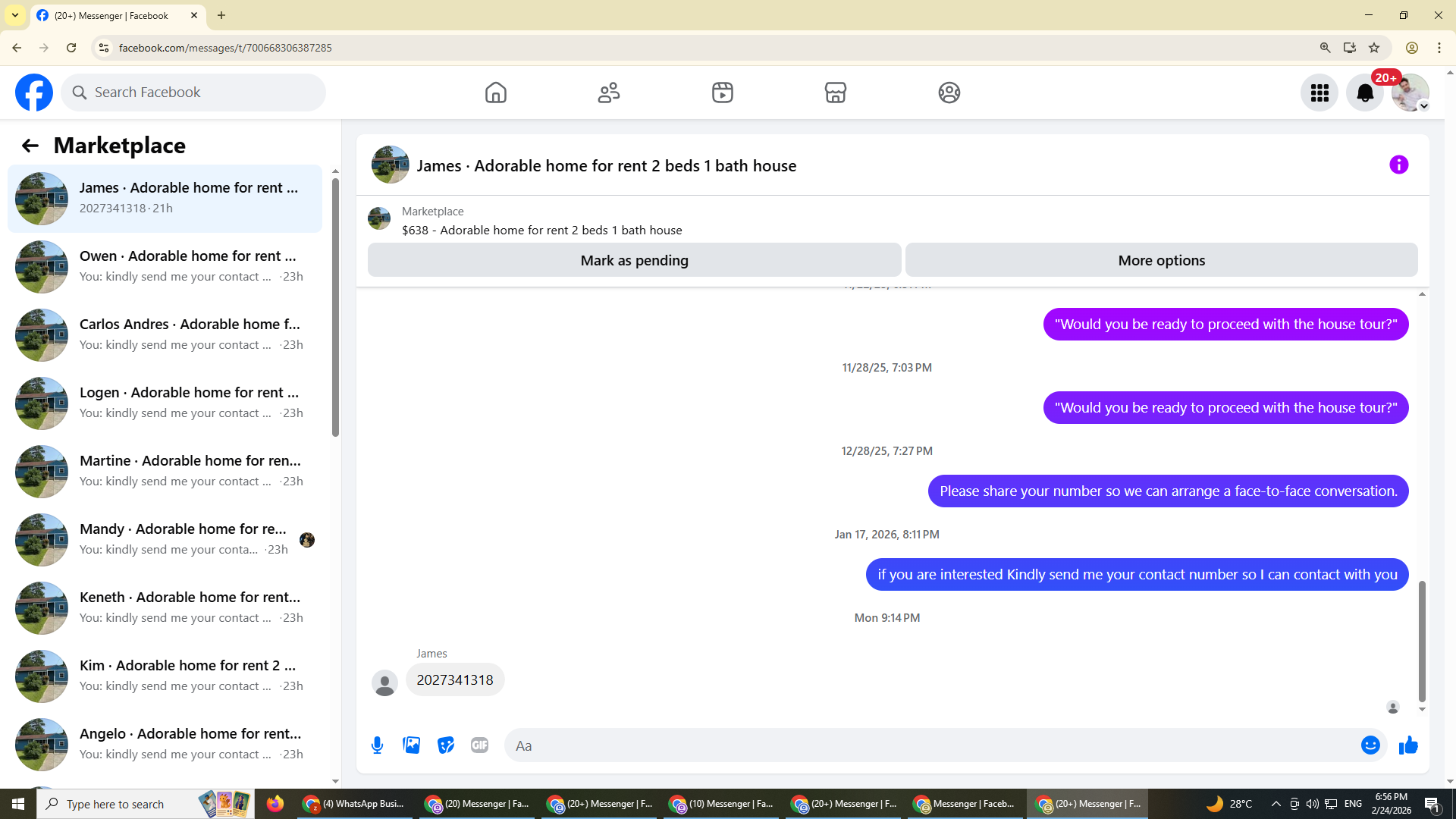Open Chrome tab search dropdown arrow
Viewport: 1456px width, 819px height.
tap(15, 15)
